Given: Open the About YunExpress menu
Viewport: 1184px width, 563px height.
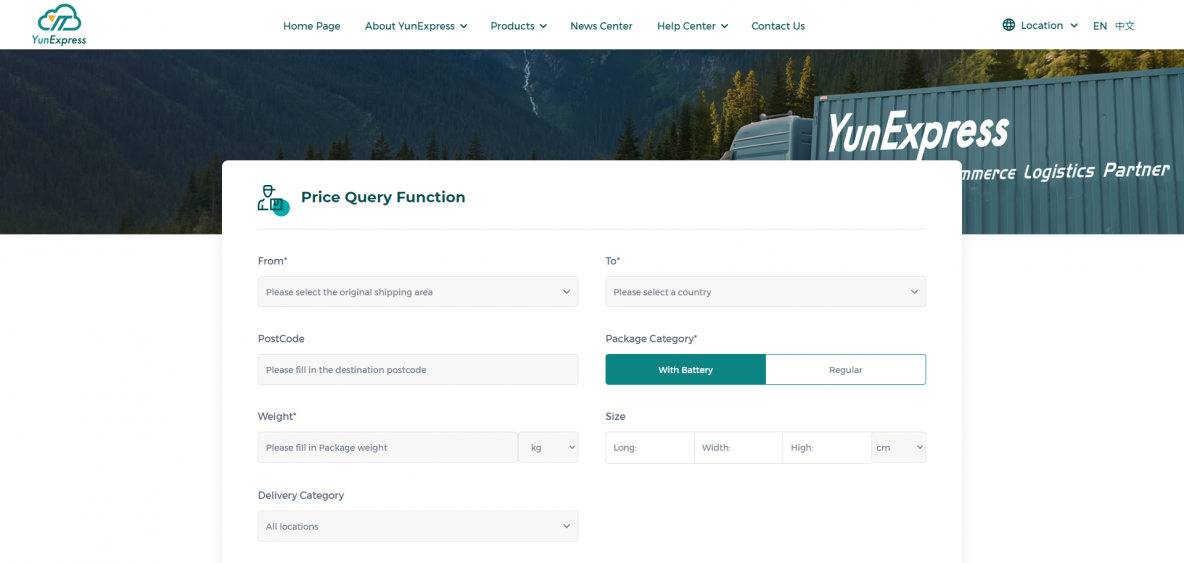Looking at the screenshot, I should 415,26.
